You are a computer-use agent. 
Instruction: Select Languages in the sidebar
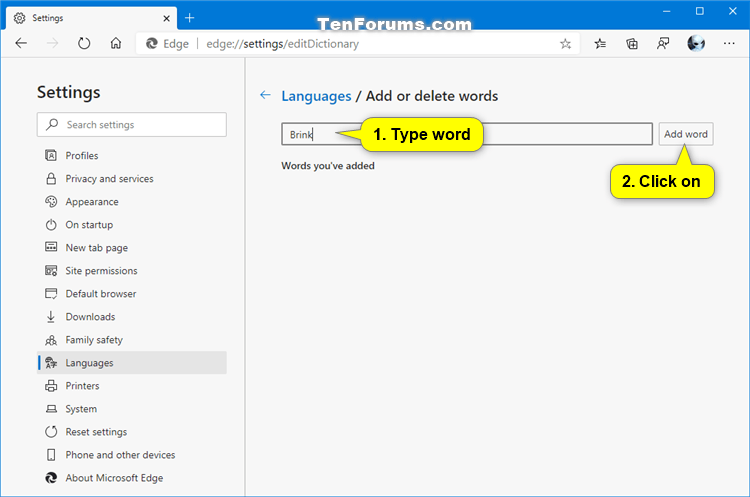click(x=131, y=363)
